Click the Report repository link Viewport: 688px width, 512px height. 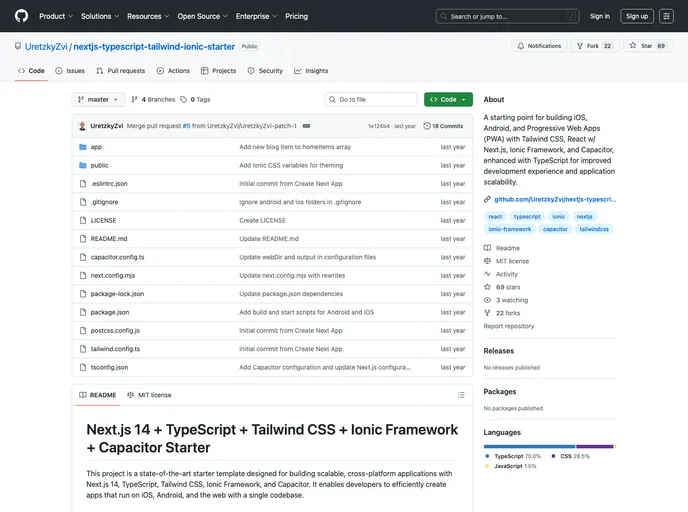pos(509,326)
